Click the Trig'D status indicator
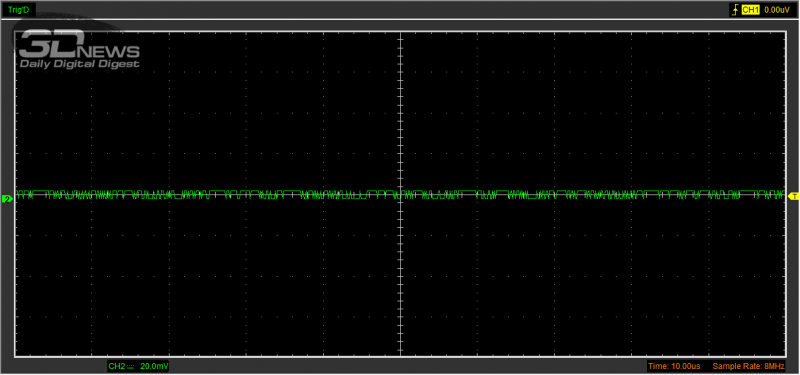 [18, 10]
